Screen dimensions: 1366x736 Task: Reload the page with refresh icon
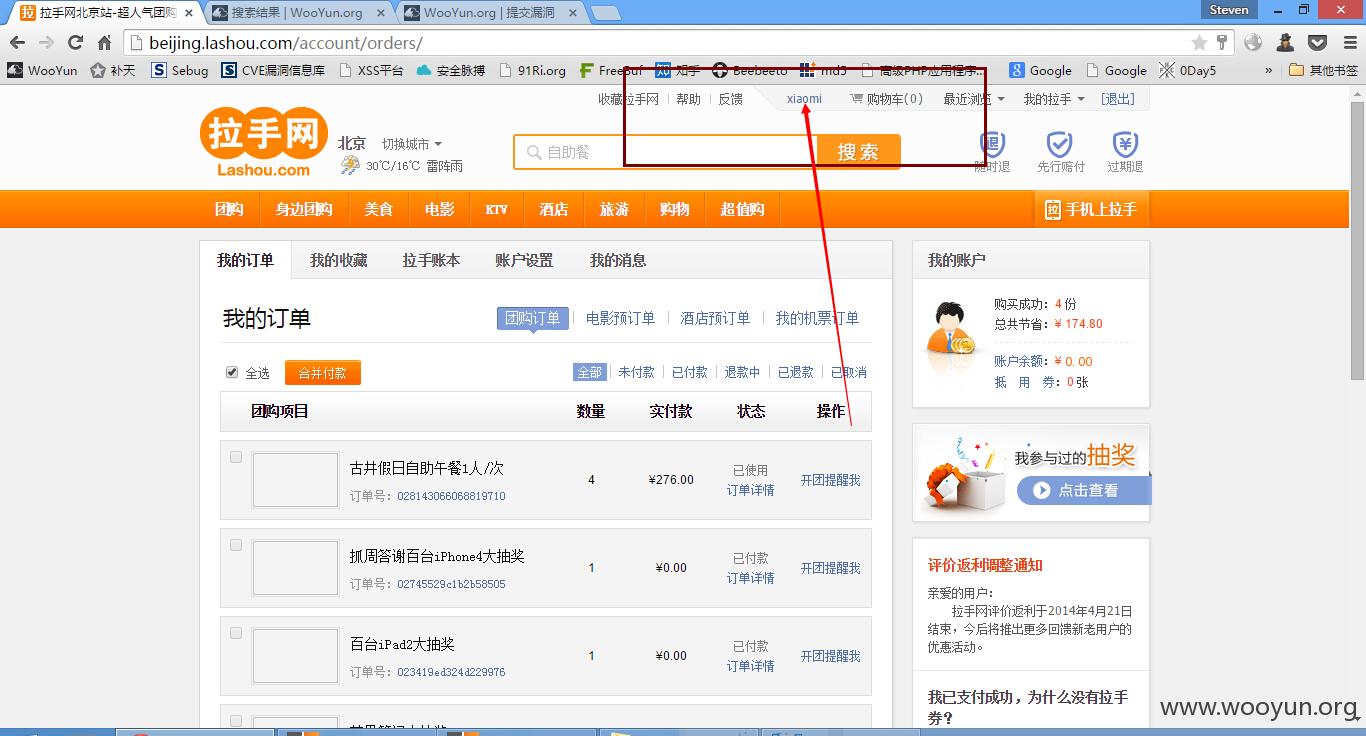tap(75, 43)
